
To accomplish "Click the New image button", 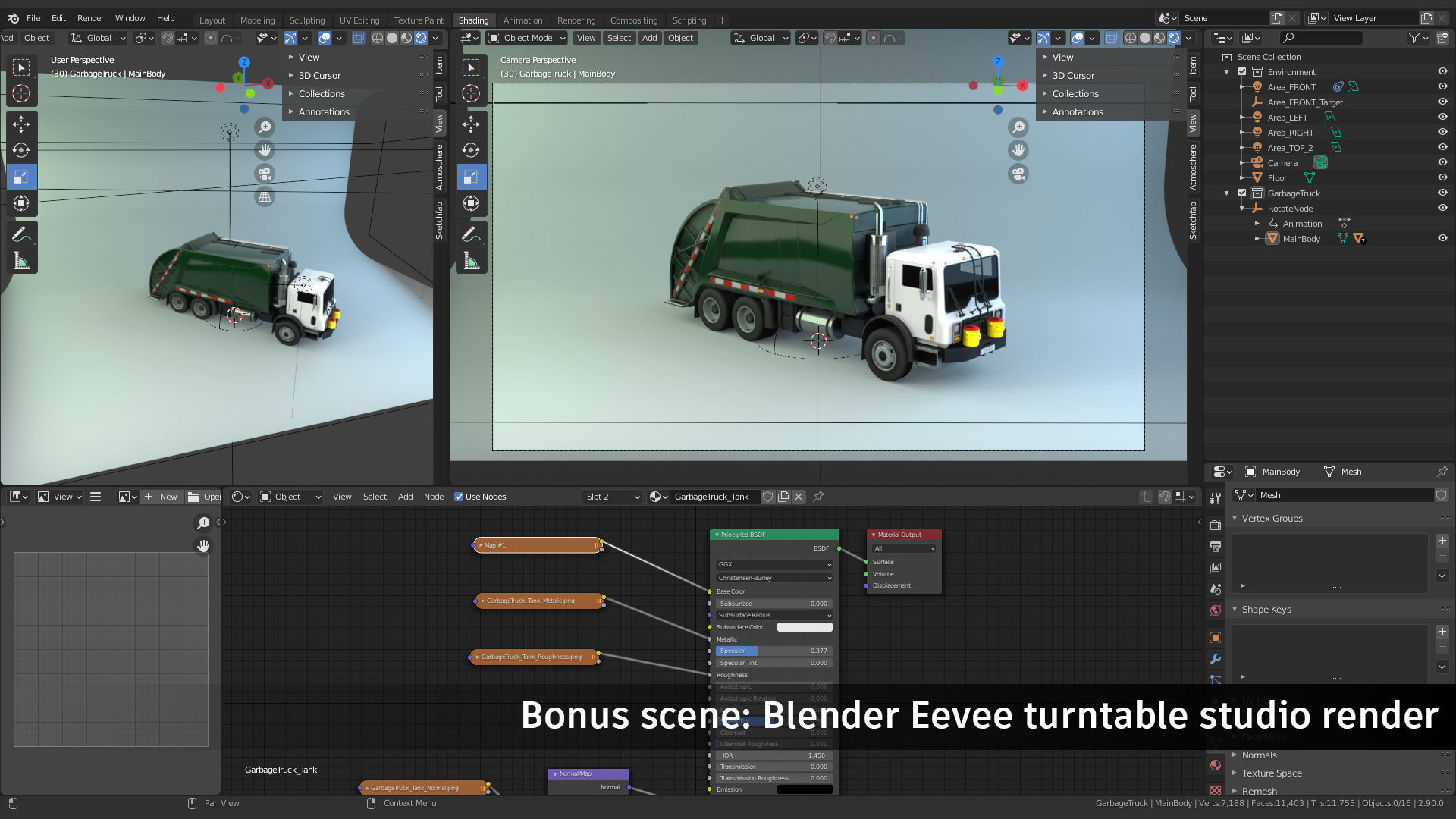I will pos(161,497).
